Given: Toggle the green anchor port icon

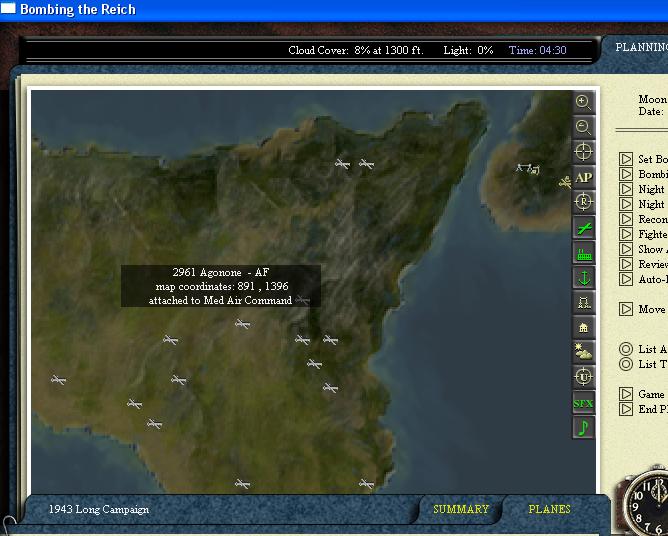Looking at the screenshot, I should click(583, 278).
